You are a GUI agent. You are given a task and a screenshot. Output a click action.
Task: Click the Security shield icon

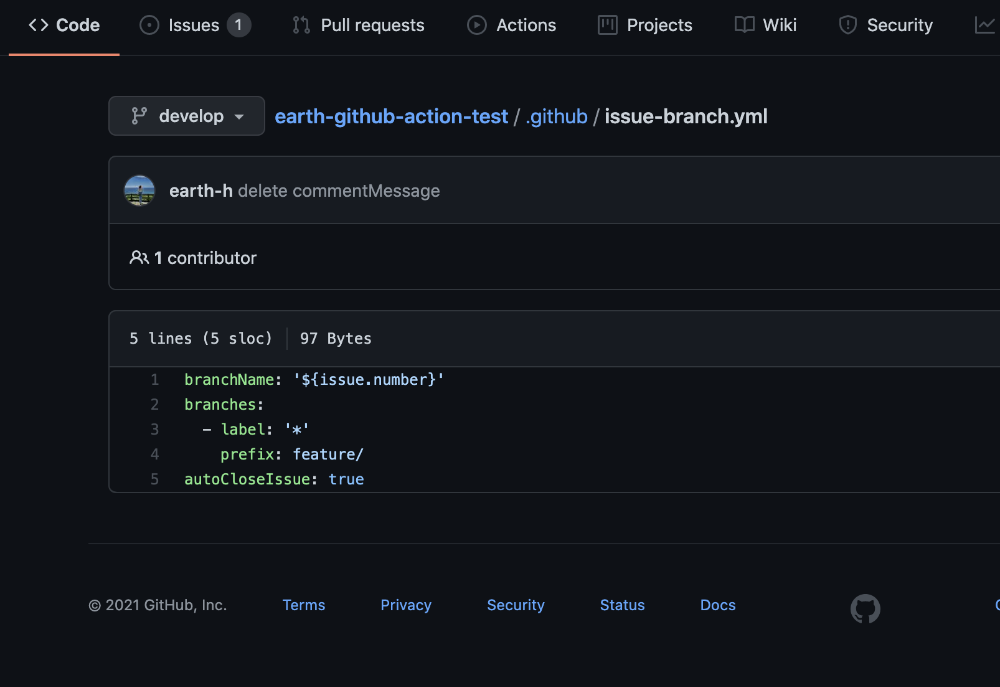(x=848, y=26)
